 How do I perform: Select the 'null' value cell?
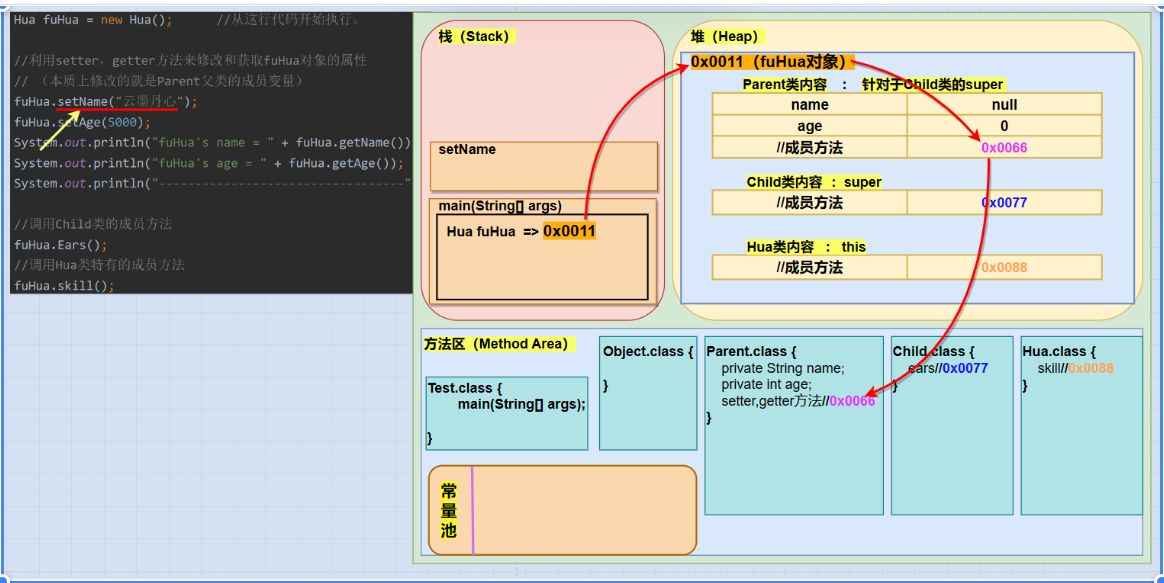point(1004,105)
